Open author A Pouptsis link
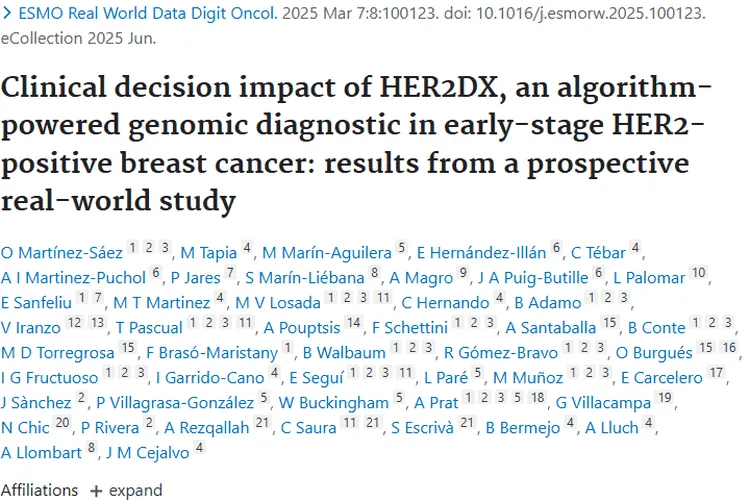Viewport: 750px width, 500px height. (302, 327)
